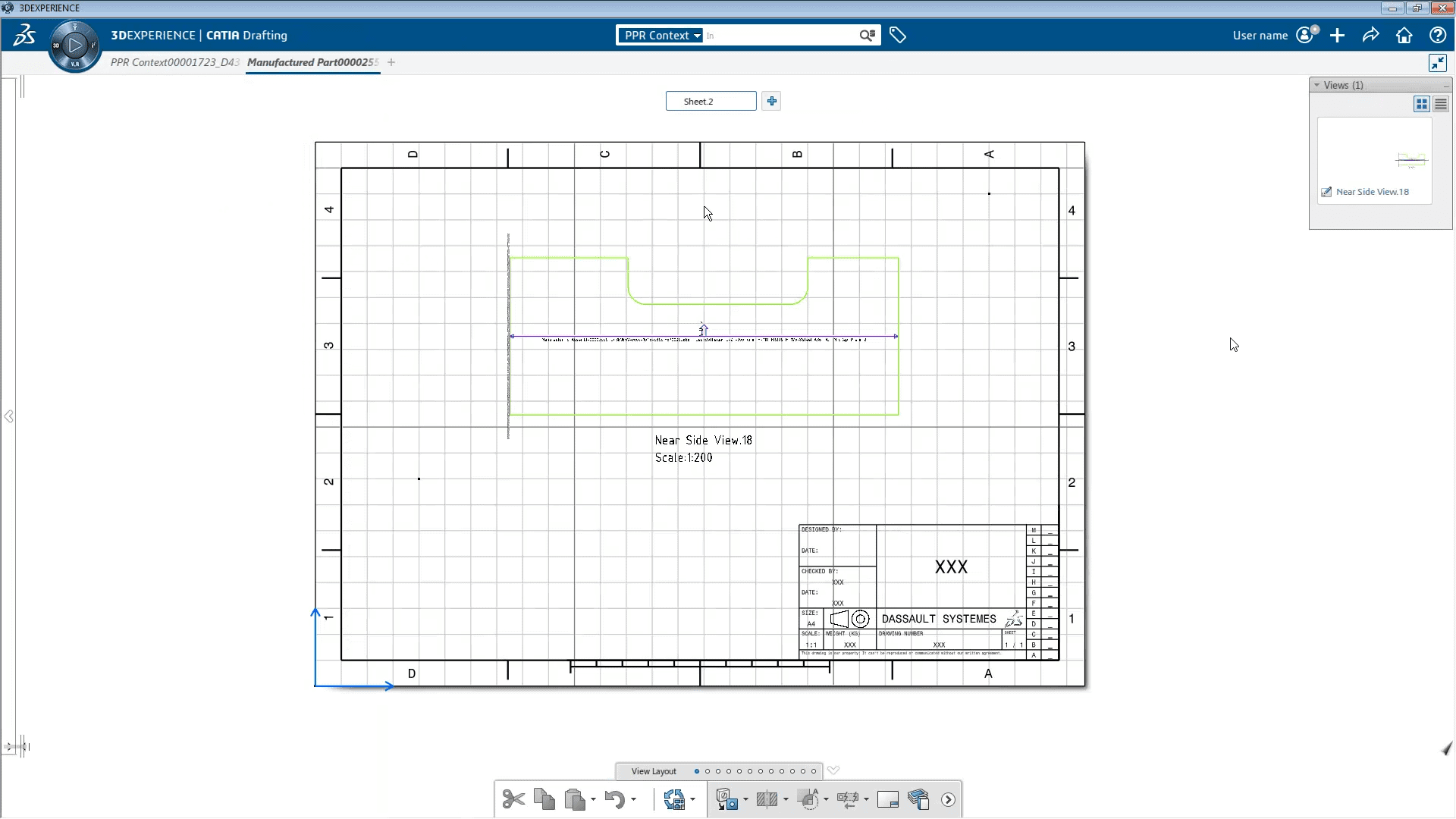Click the Cut scissors icon

[513, 799]
